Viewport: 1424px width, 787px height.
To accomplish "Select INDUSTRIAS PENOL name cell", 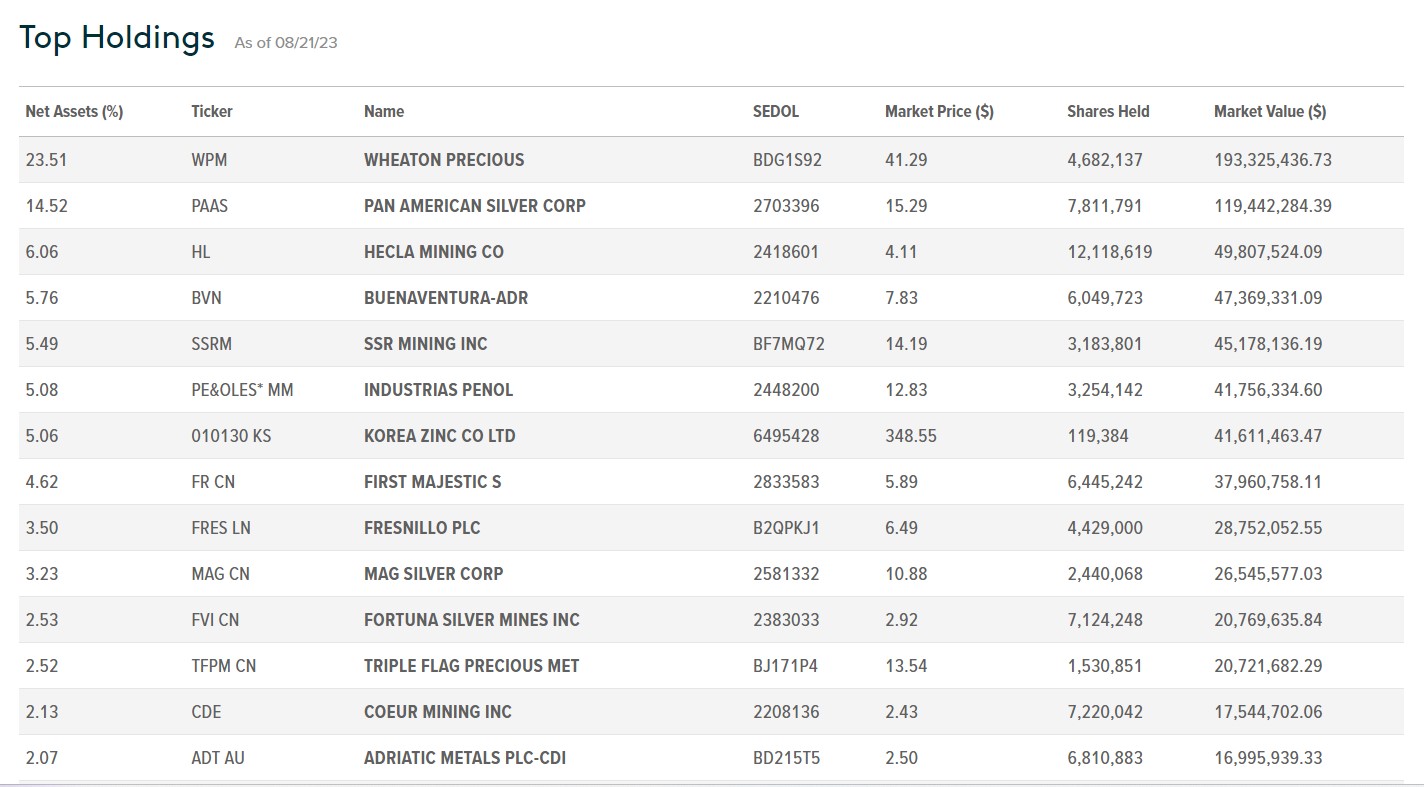I will coord(439,390).
